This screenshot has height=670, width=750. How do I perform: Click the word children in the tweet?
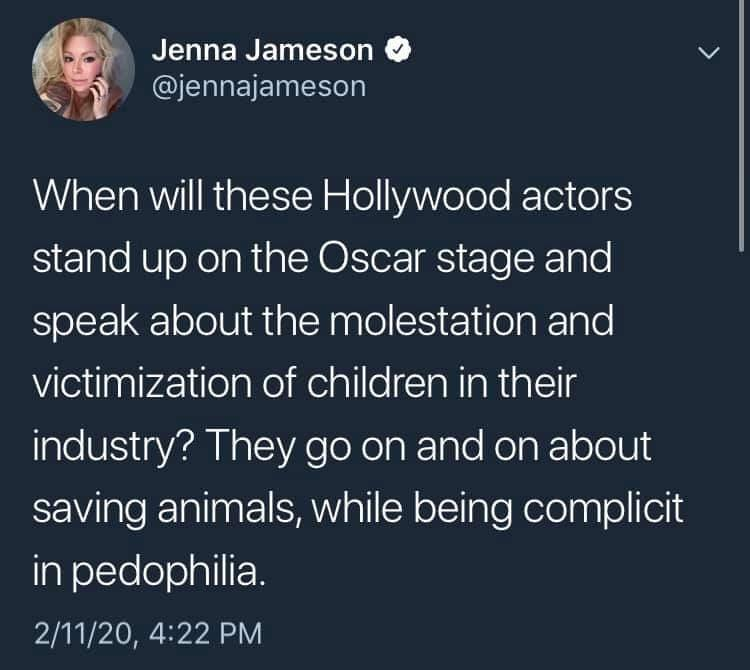(378, 384)
